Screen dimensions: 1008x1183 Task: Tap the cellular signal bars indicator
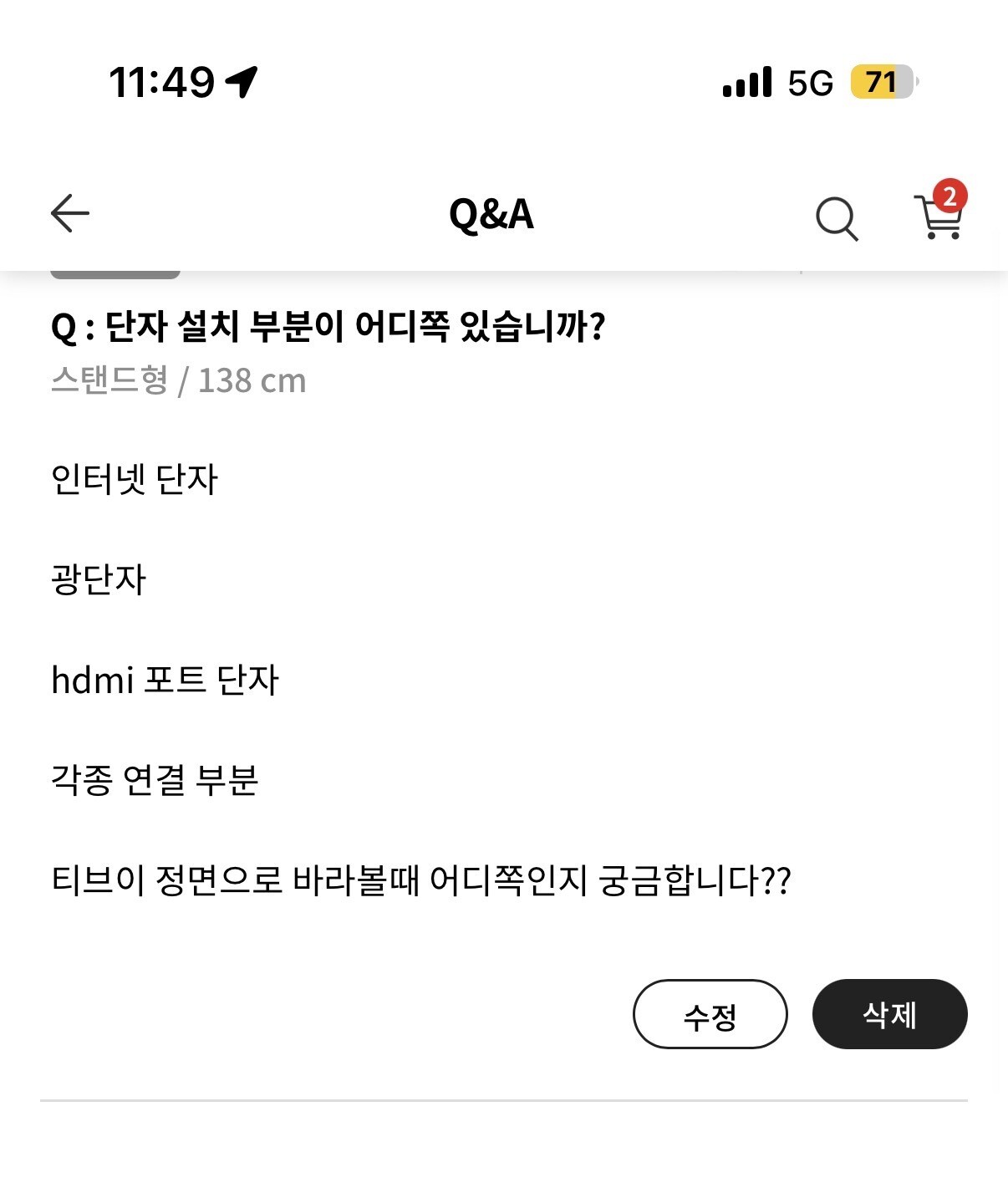tap(747, 83)
